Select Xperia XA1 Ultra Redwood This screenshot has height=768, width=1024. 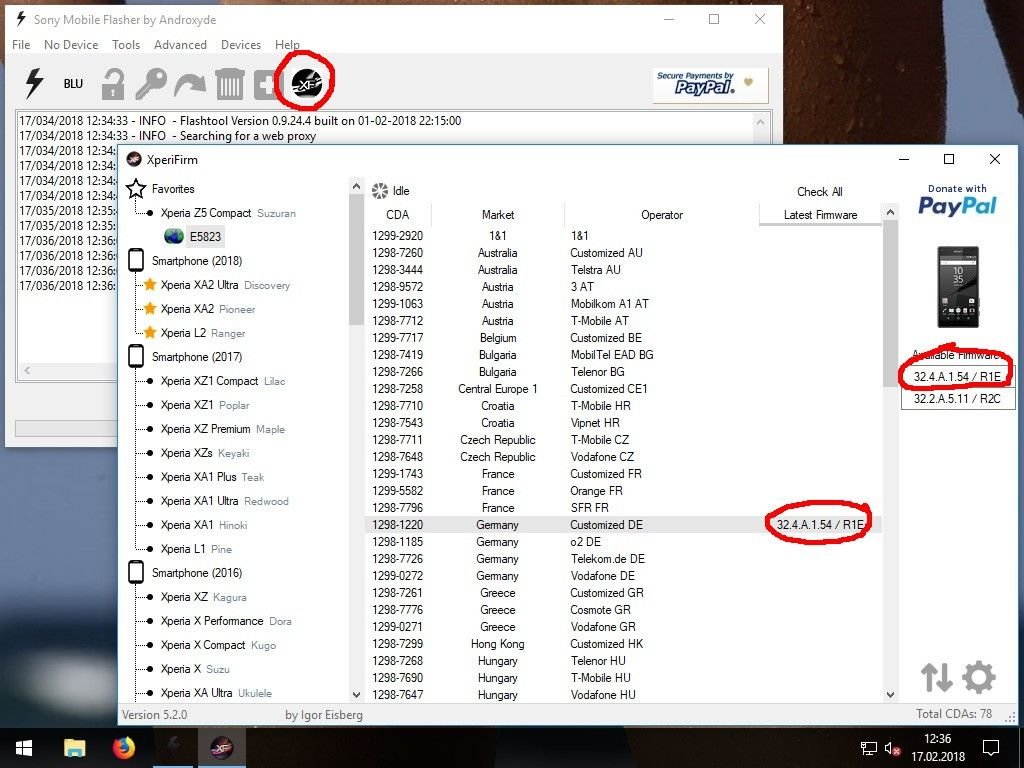[225, 501]
